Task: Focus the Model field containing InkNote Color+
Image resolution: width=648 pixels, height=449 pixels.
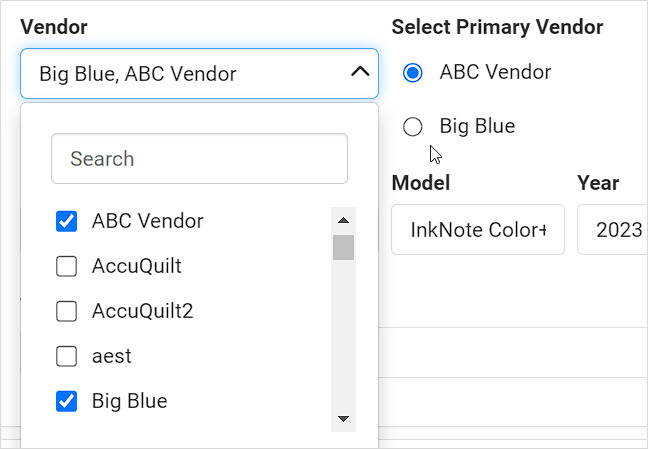Action: (x=478, y=229)
